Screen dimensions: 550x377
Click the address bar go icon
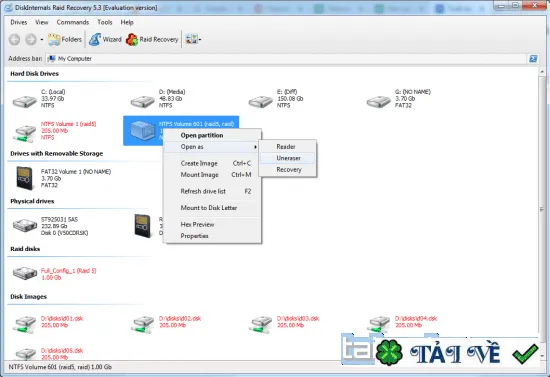point(533,59)
